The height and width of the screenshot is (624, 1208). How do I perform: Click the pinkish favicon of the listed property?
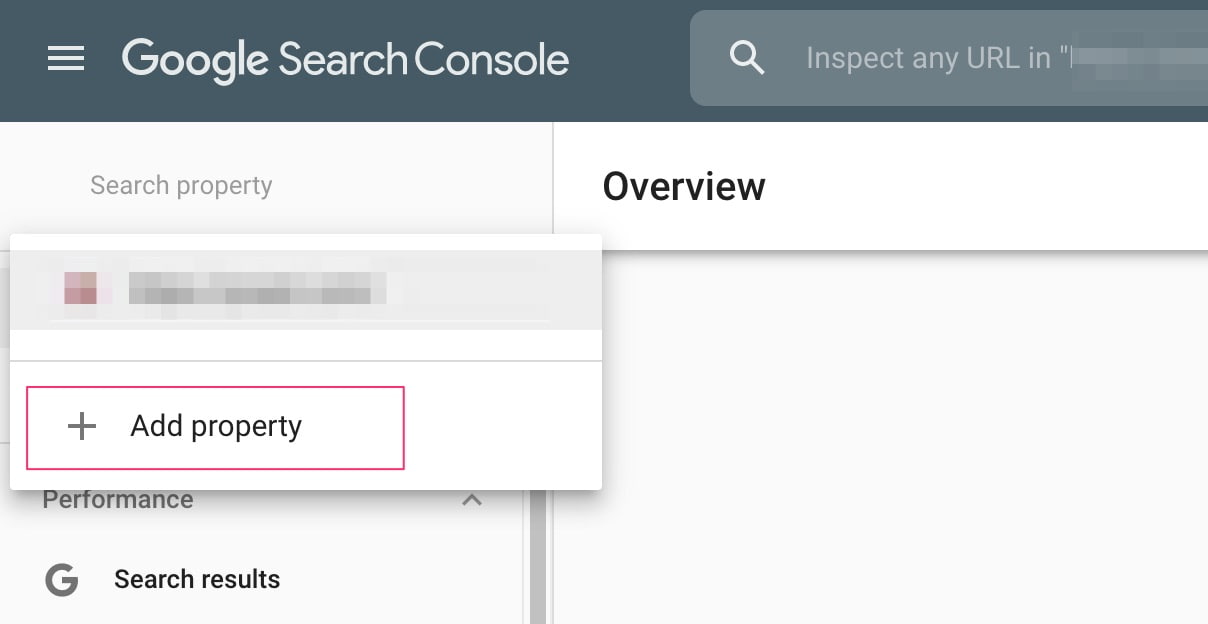(x=81, y=288)
